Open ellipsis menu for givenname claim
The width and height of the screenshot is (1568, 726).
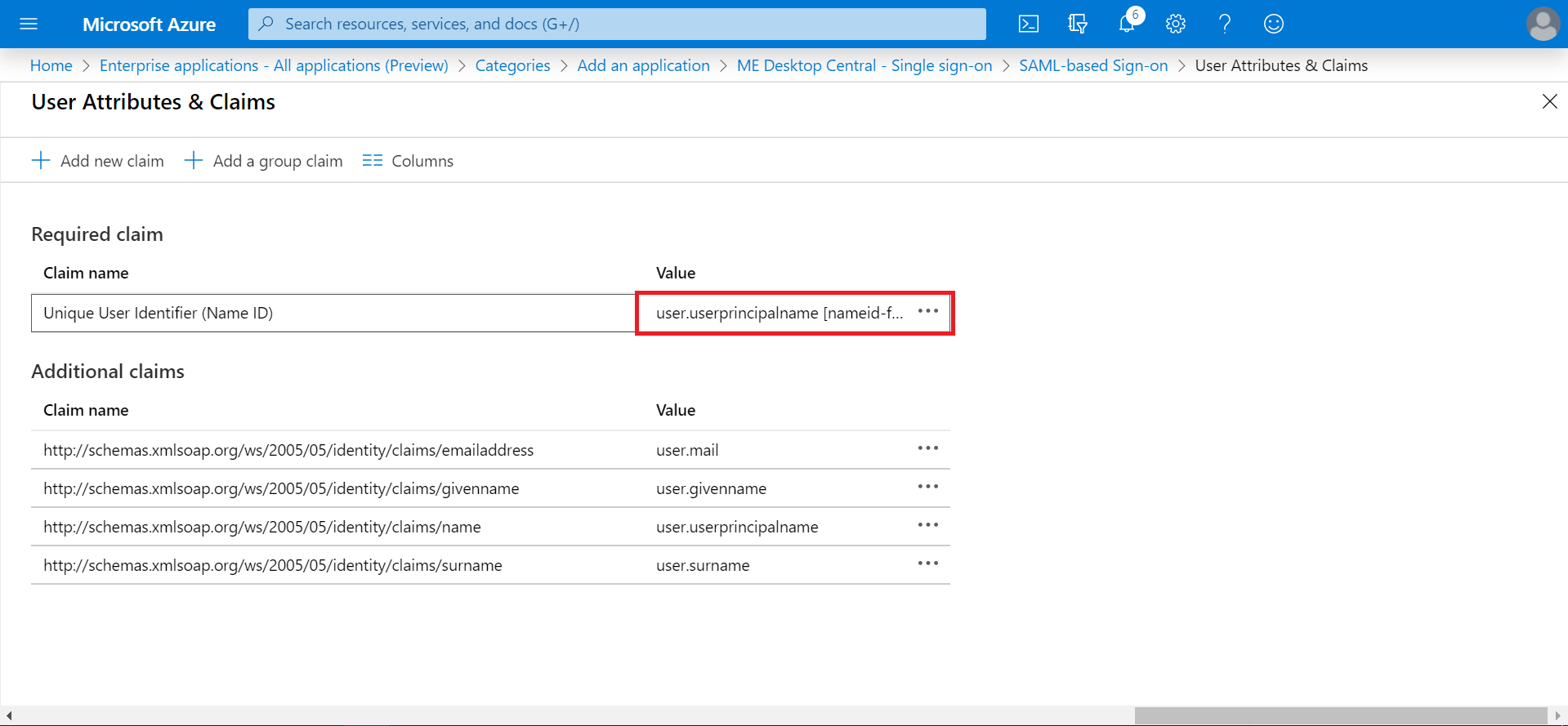point(927,488)
